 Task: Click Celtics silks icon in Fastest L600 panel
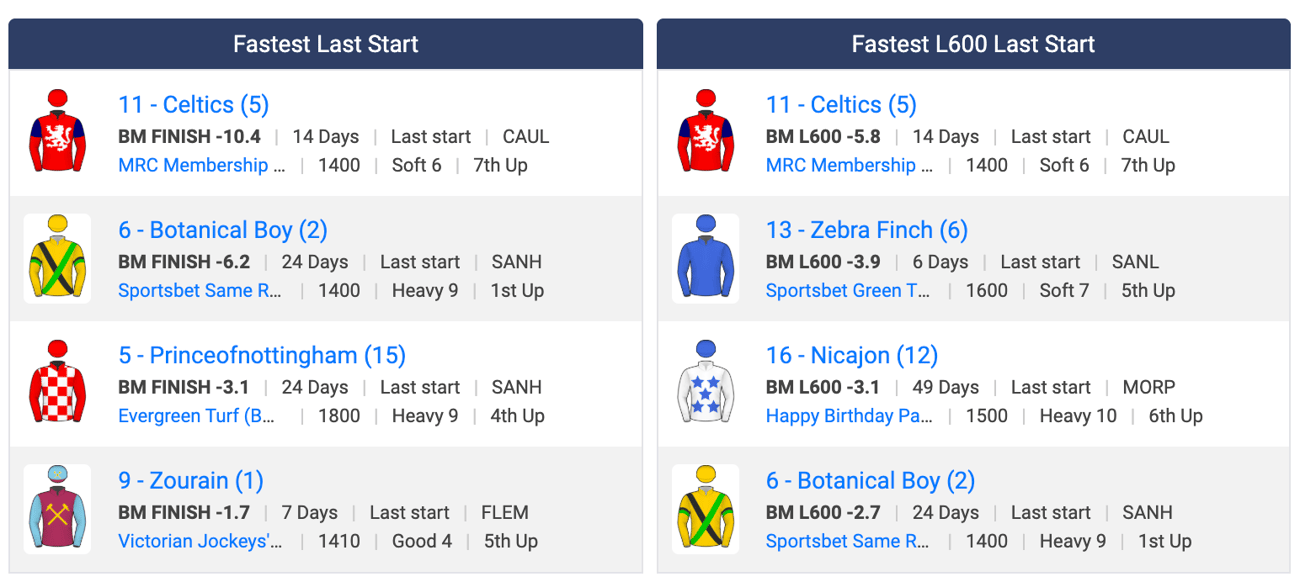click(705, 133)
